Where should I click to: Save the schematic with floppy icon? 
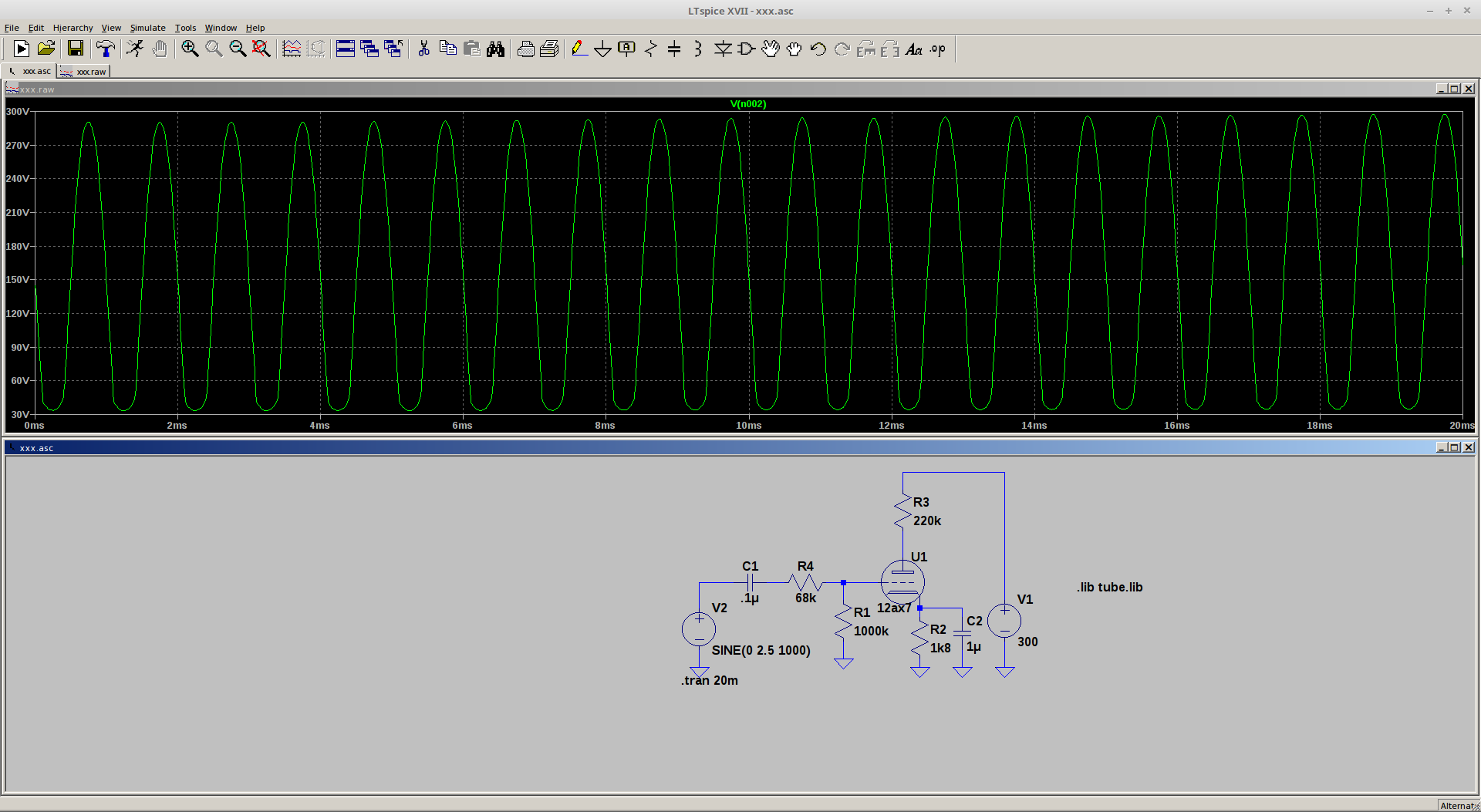click(x=76, y=49)
